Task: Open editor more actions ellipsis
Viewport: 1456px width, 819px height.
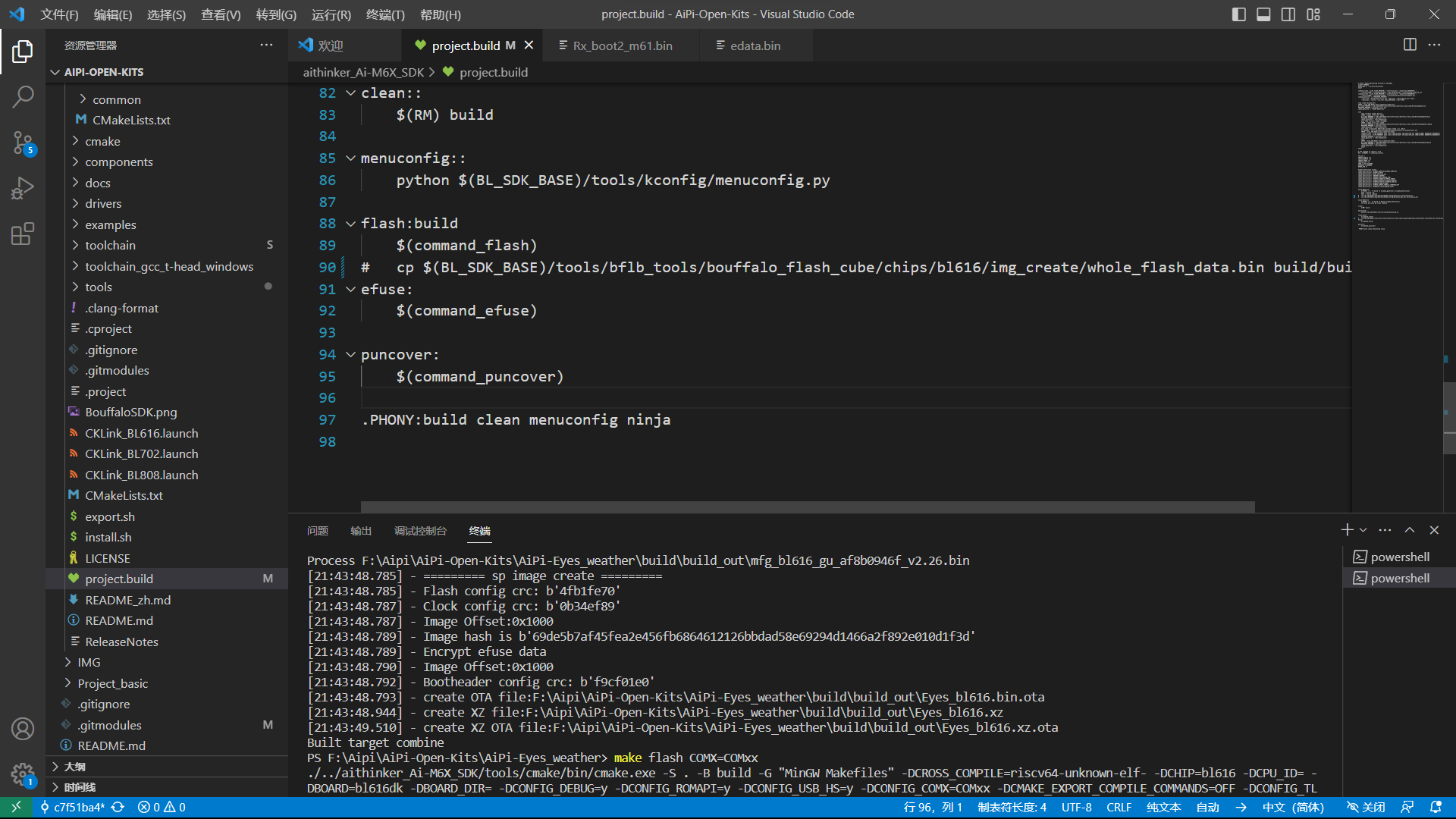Action: tap(1434, 45)
